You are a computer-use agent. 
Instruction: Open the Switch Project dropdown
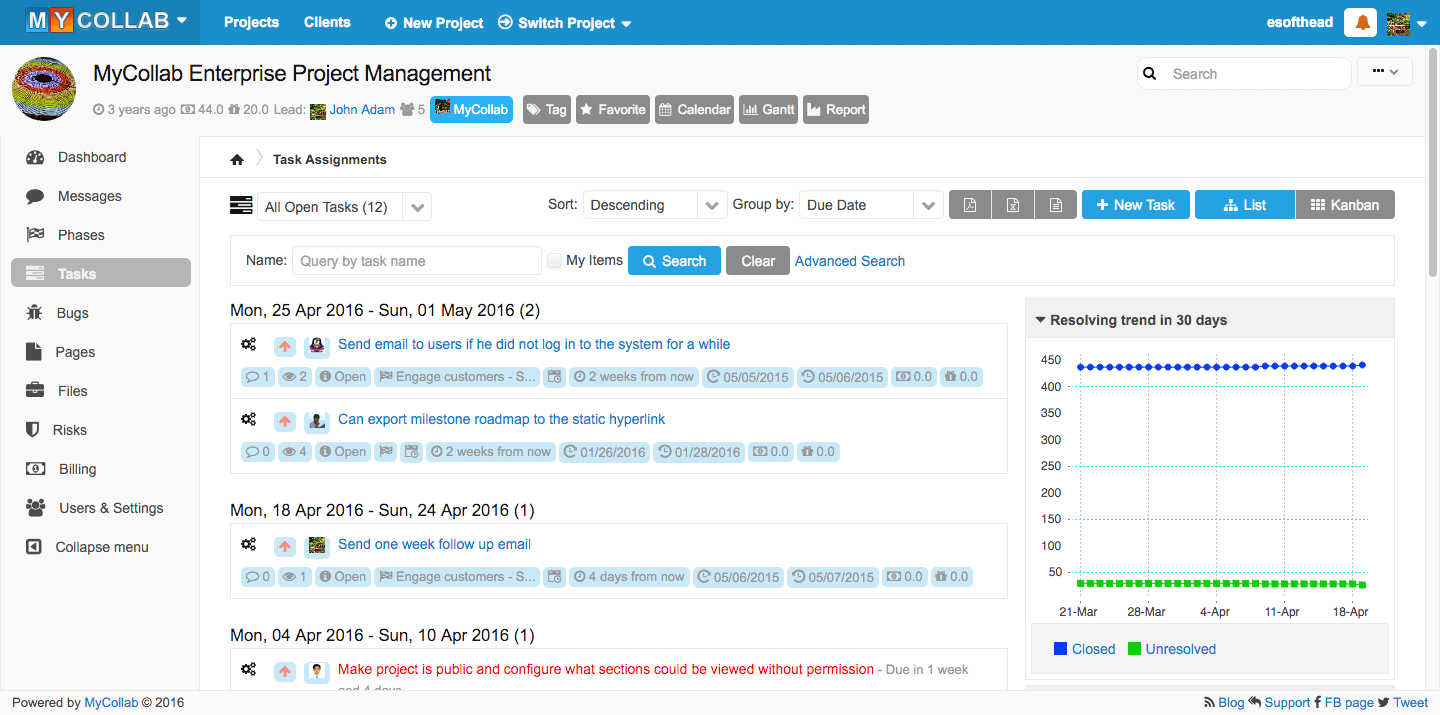coord(564,23)
